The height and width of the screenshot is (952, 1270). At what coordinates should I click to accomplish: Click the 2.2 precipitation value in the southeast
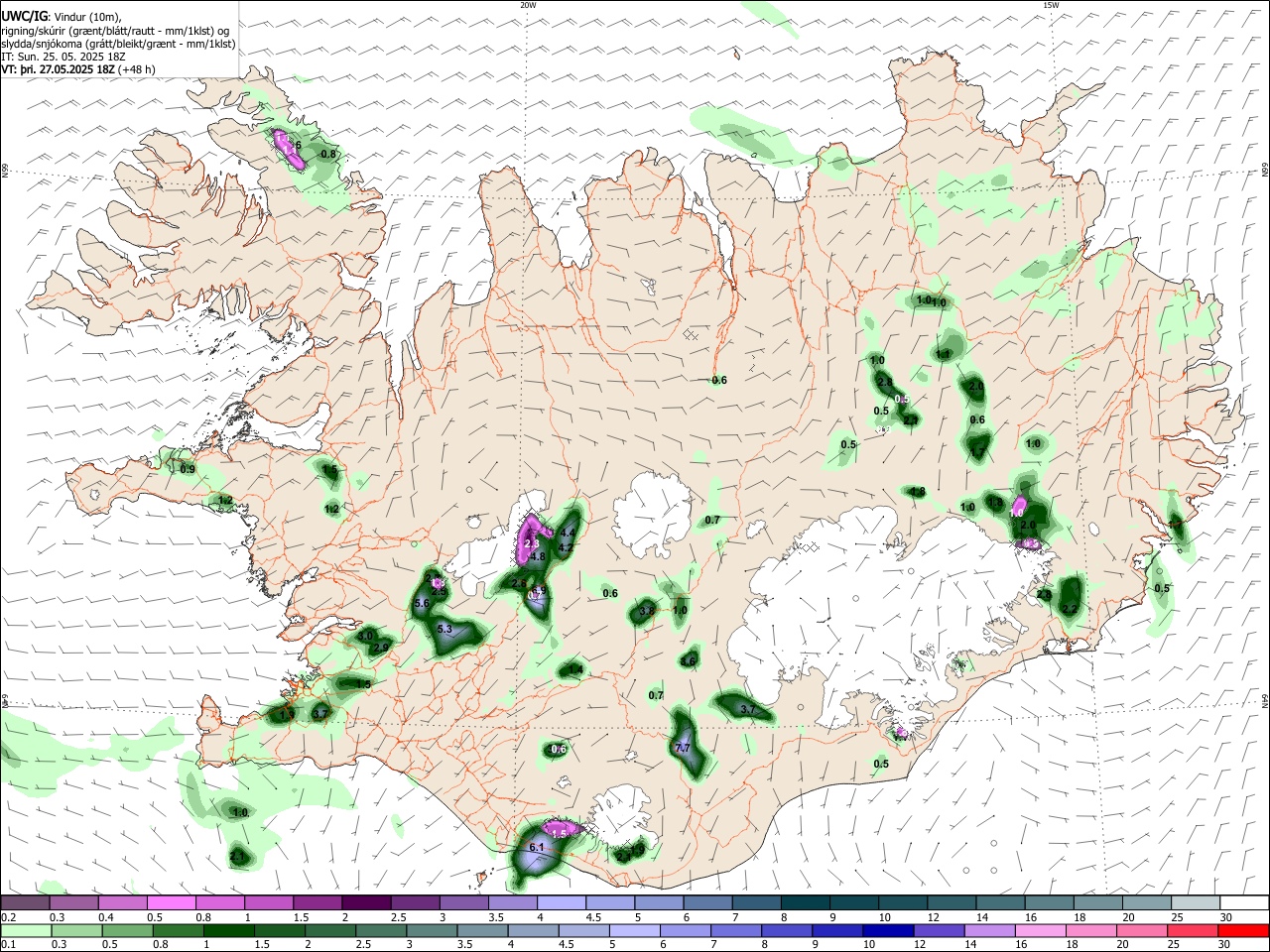pyautogui.click(x=1069, y=609)
